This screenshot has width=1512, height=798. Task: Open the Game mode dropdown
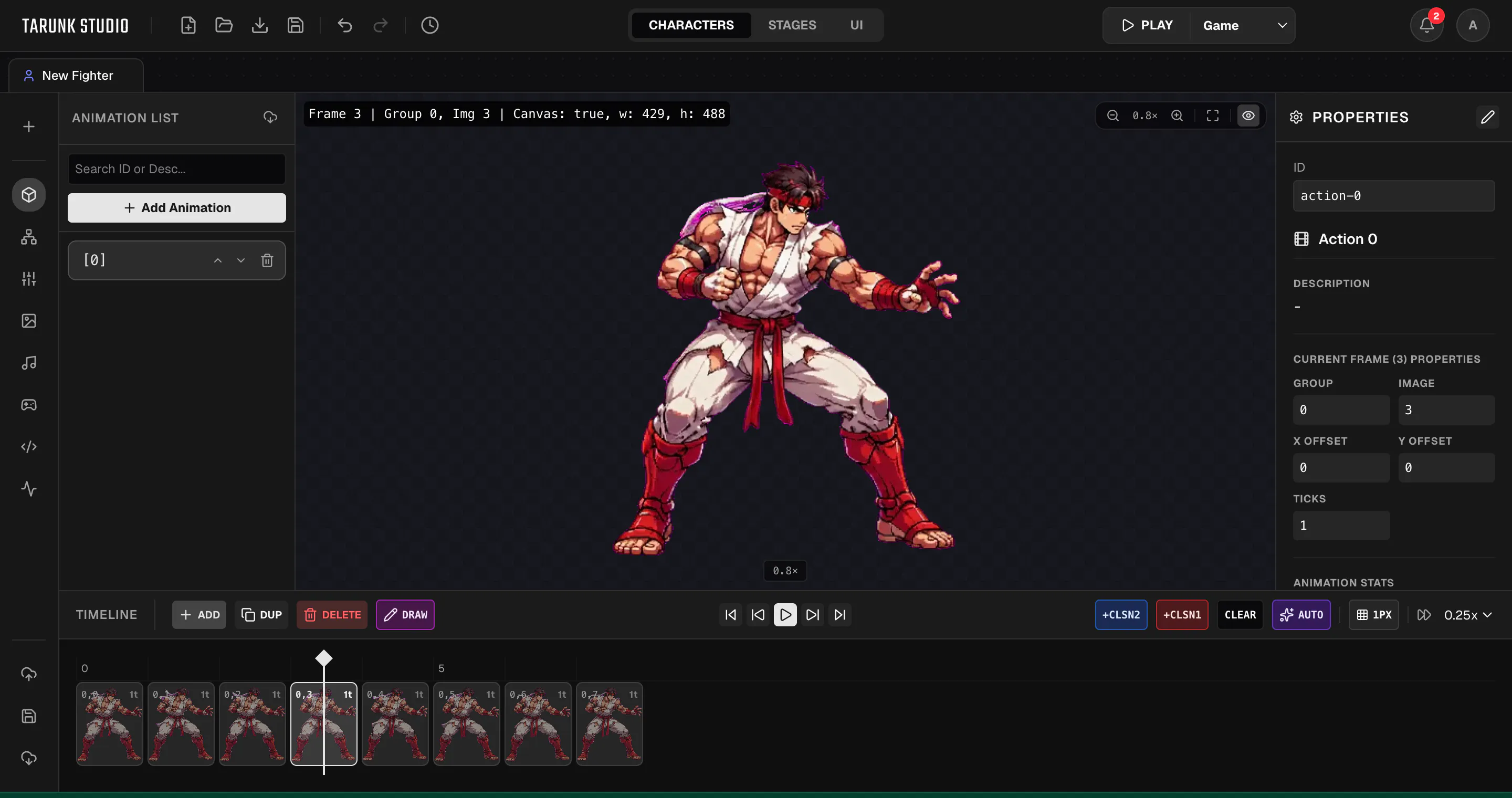coord(1243,25)
